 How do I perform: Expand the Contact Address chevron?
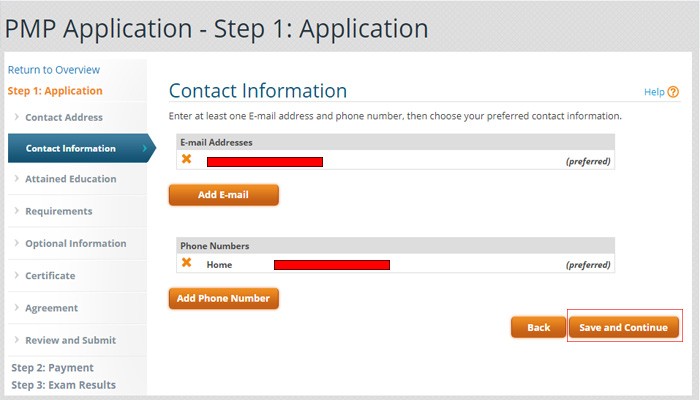click(16, 118)
